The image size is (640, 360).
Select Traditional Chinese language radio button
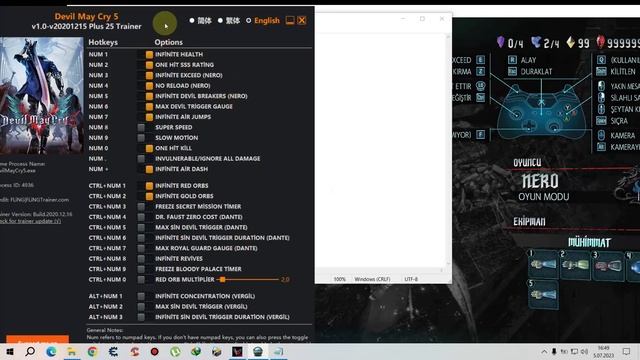[220, 20]
